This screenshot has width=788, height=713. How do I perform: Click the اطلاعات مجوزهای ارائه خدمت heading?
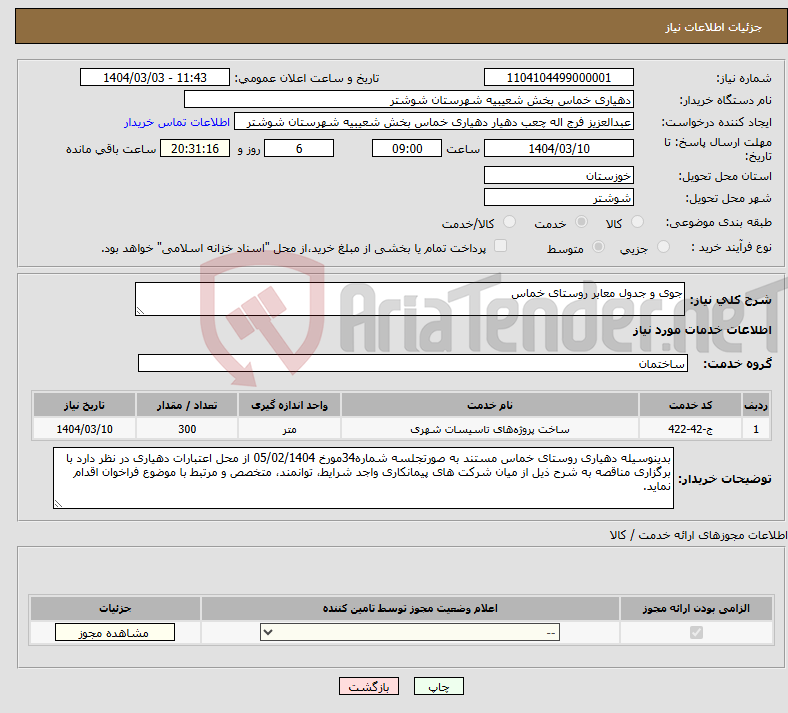tap(698, 535)
